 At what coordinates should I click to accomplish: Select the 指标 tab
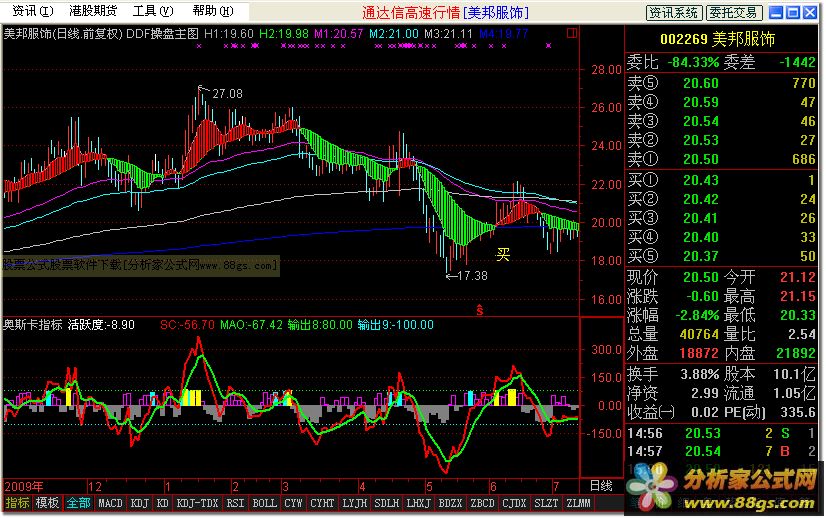17,503
